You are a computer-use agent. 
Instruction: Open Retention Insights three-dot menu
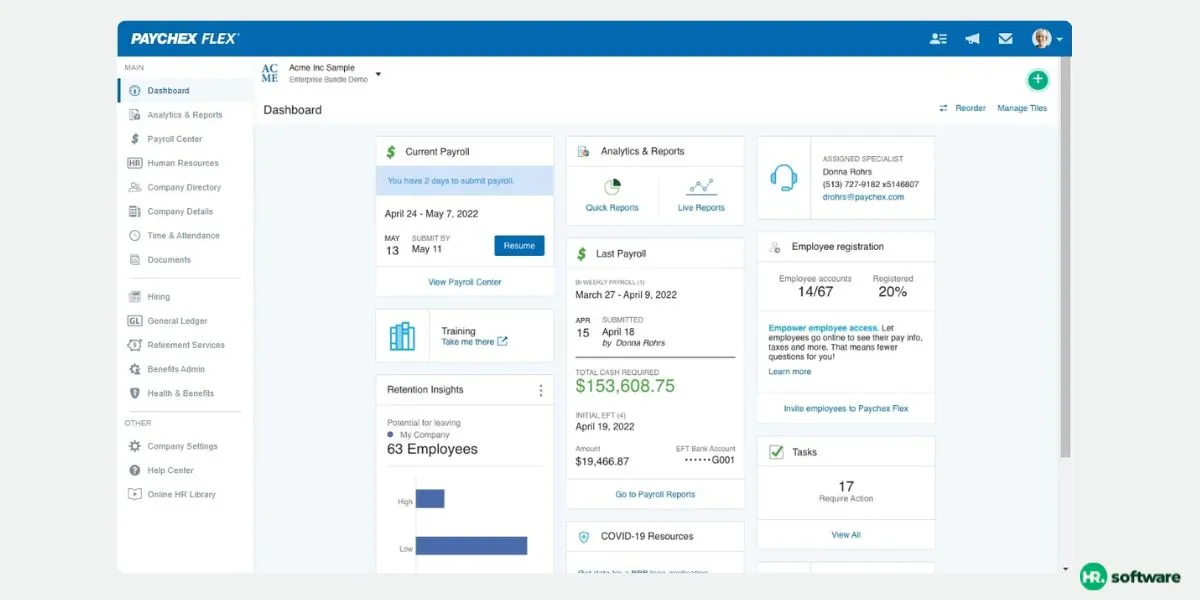point(541,390)
